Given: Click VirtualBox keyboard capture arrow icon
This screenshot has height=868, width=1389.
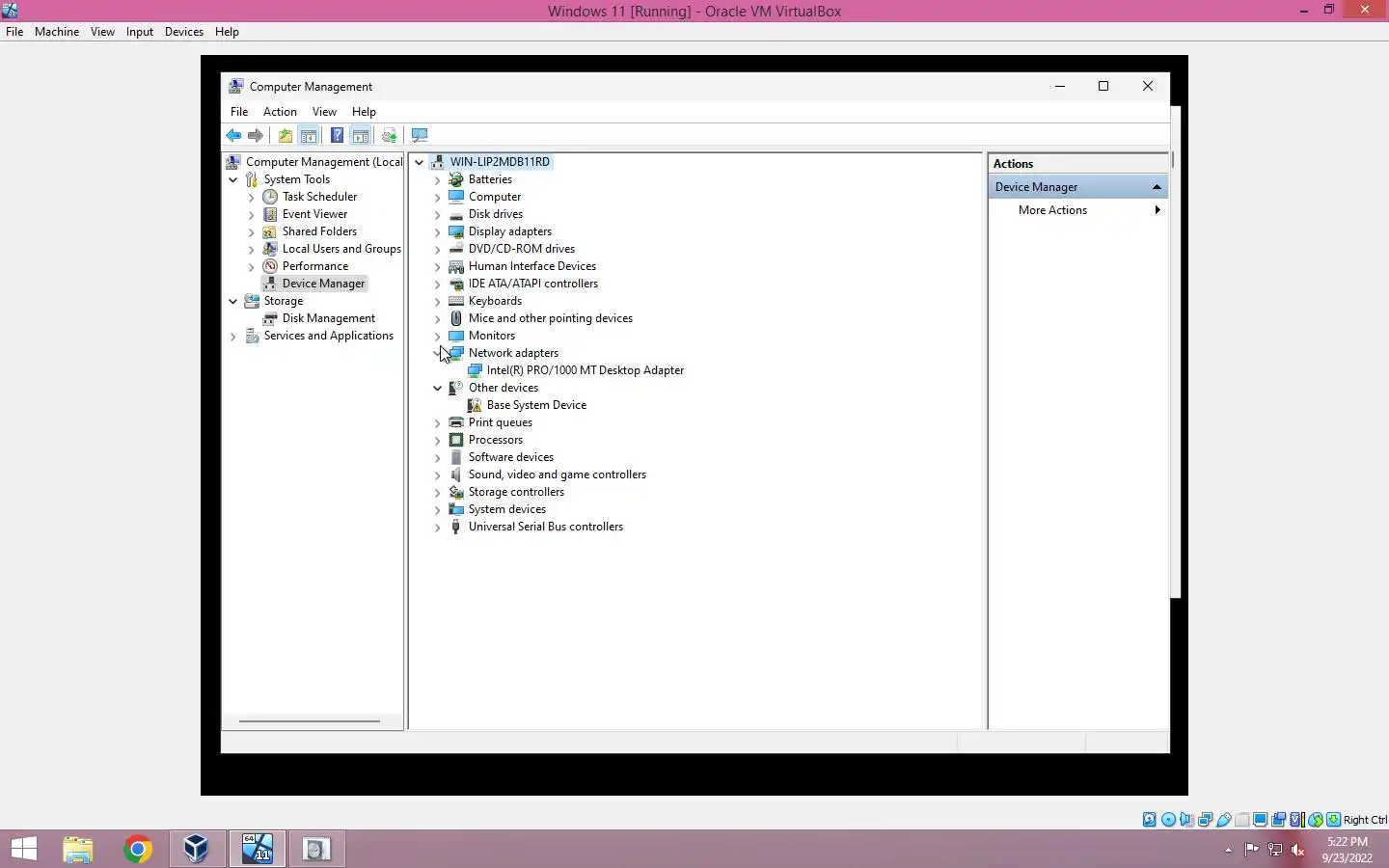Looking at the screenshot, I should pyautogui.click(x=1333, y=820).
